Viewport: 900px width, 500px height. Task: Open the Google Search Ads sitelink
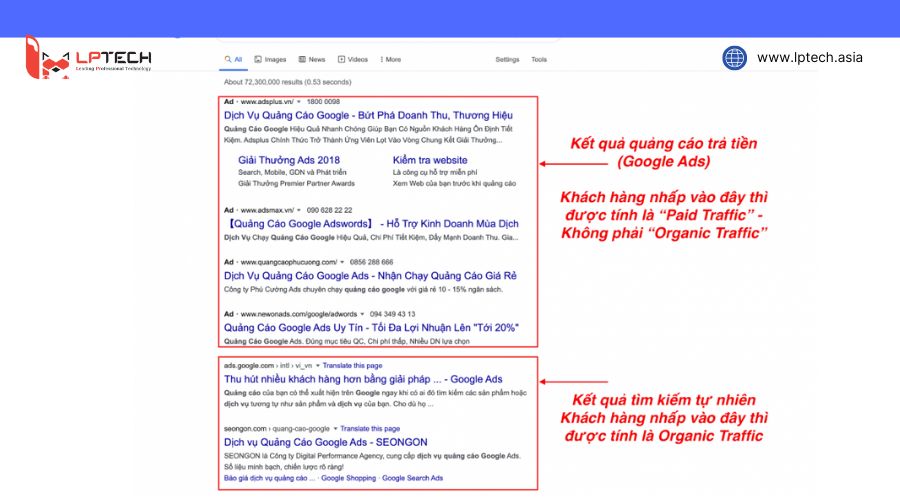pyautogui.click(x=413, y=478)
